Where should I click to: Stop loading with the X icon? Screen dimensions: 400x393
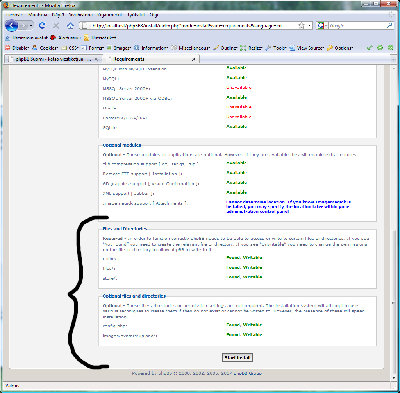[x=56, y=25]
